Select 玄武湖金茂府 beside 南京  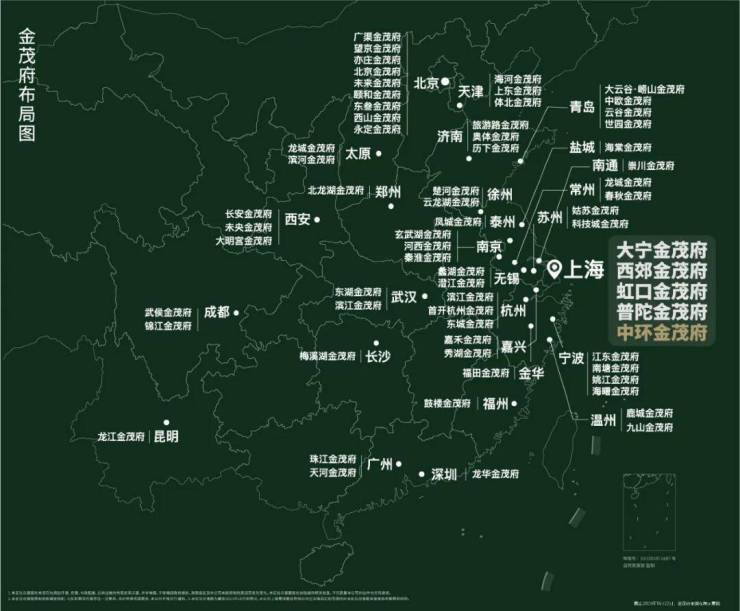tap(423, 234)
